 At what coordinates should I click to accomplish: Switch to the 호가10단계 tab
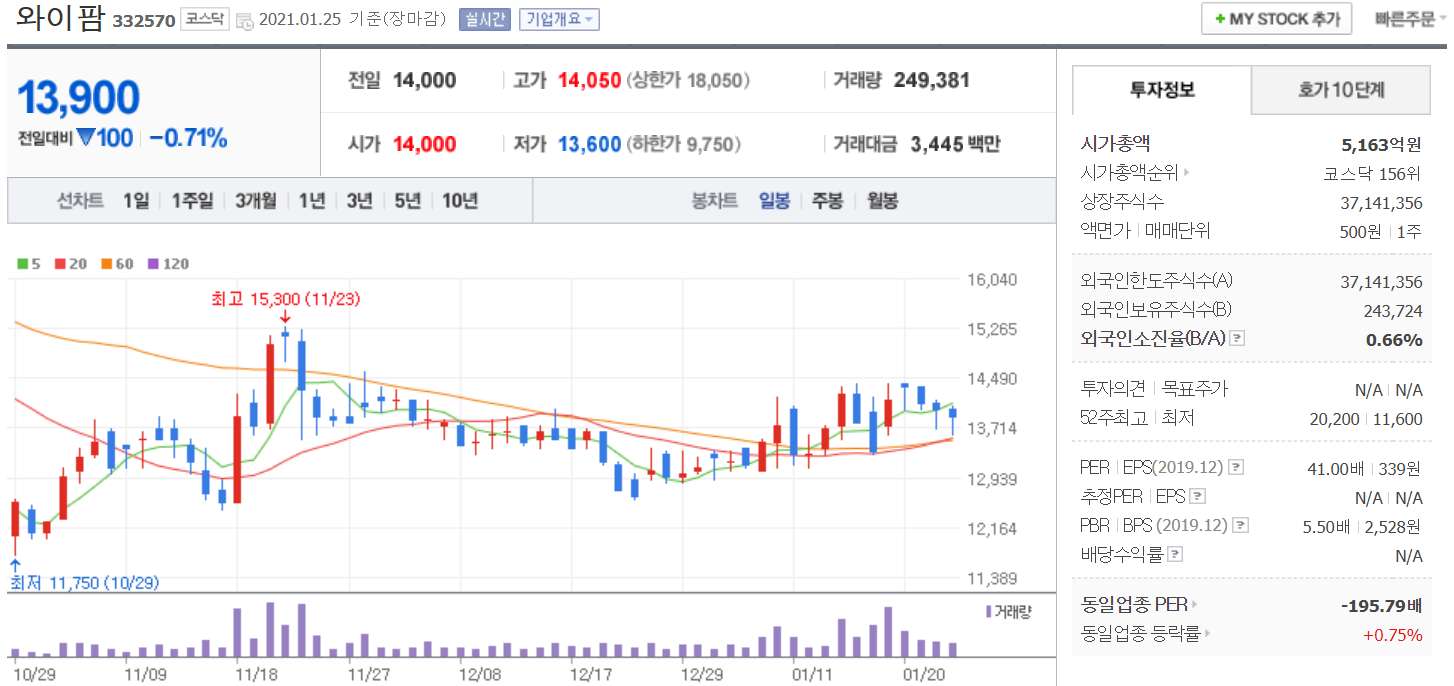(1341, 90)
